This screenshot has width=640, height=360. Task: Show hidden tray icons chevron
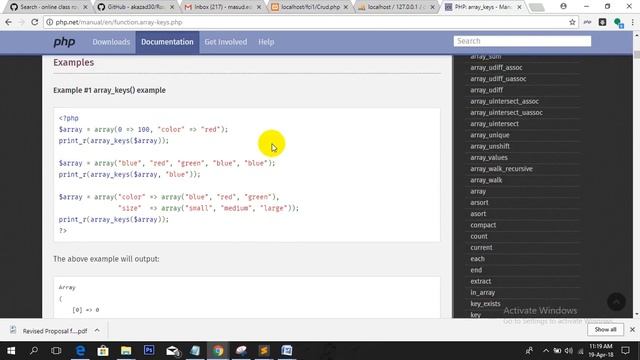546,351
